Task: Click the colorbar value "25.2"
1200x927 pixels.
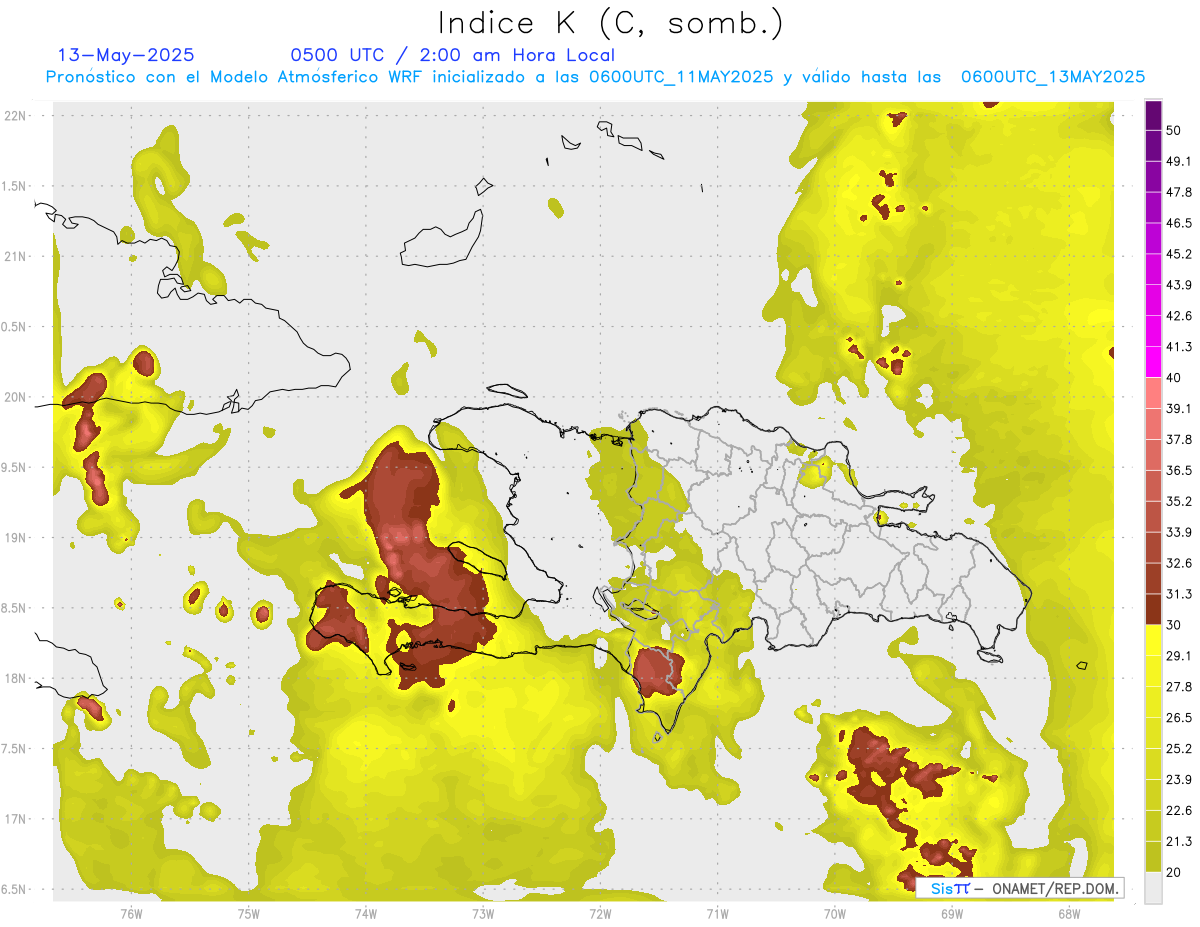Action: tap(1180, 749)
